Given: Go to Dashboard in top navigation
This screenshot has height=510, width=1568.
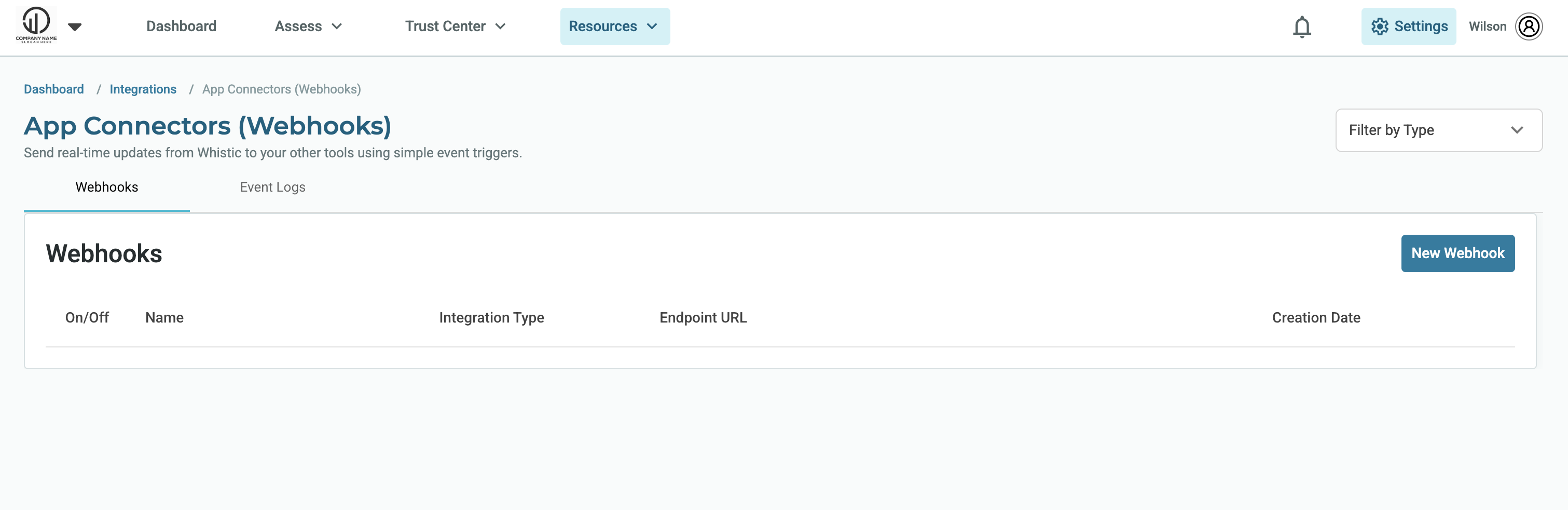Looking at the screenshot, I should (182, 26).
